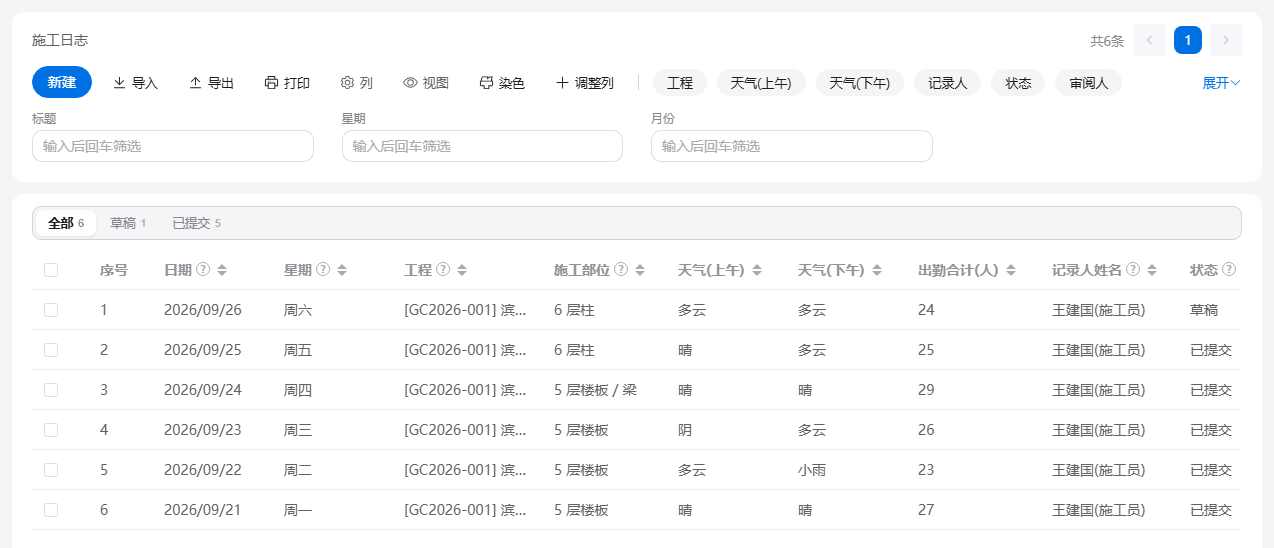Open the 审阅人 filter chip
The height and width of the screenshot is (548, 1274).
click(1088, 83)
